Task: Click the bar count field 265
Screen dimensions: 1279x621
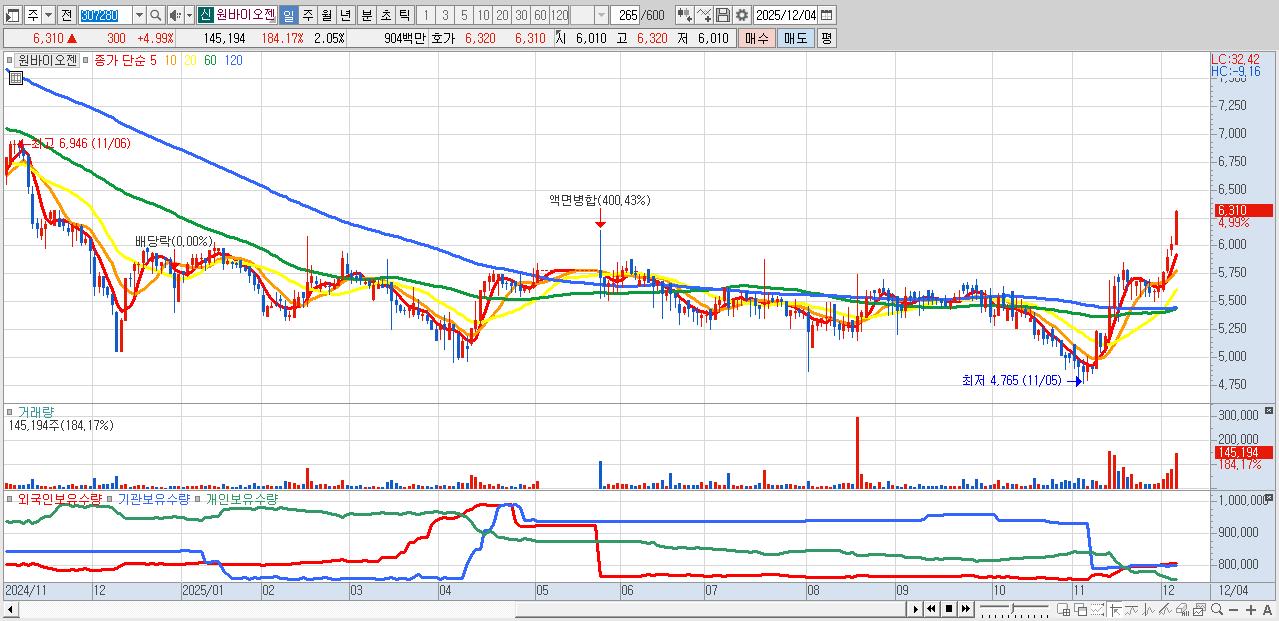Action: pos(627,15)
